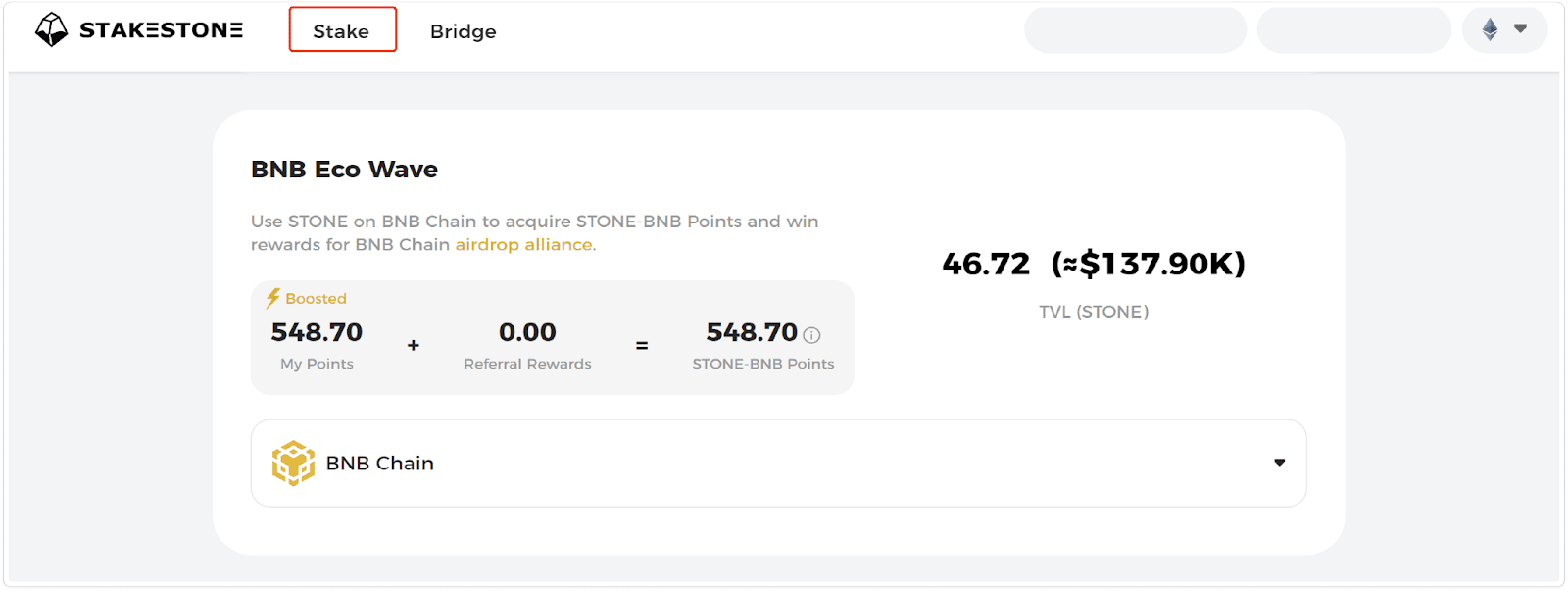Click the plus sign between points values

[414, 345]
